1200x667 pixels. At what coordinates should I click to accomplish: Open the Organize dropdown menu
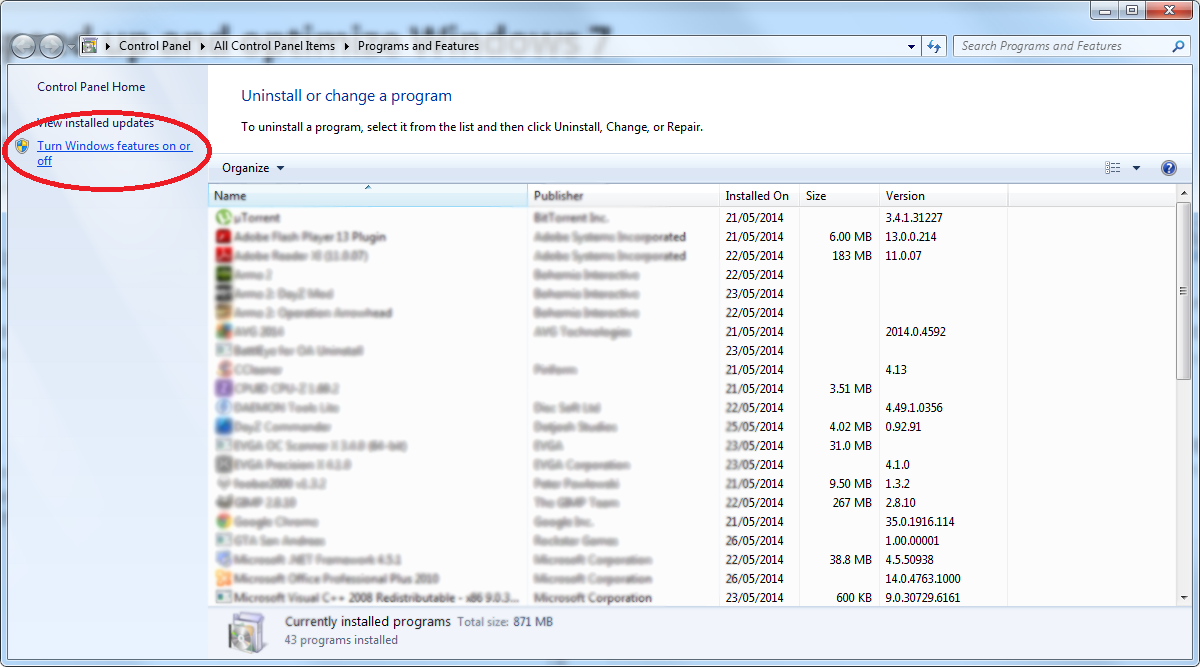(253, 168)
